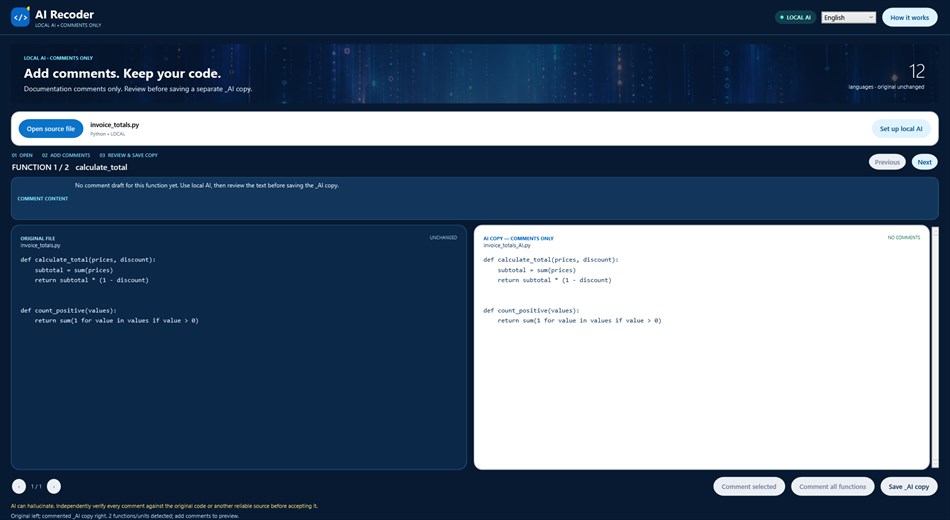The image size is (950, 520).
Task: Click the Previous function button
Action: pyautogui.click(x=887, y=162)
